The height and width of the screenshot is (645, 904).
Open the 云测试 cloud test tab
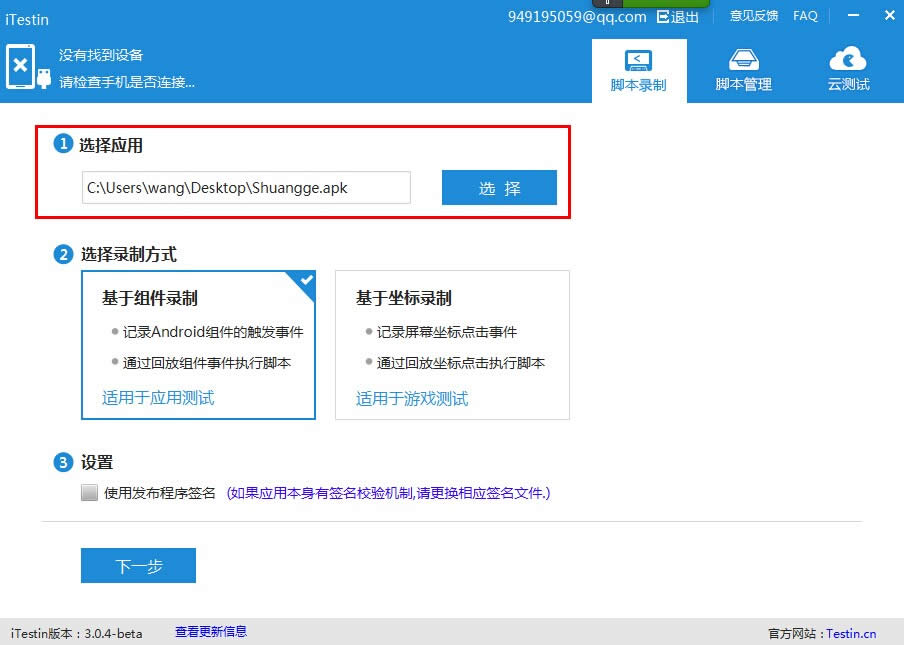click(x=848, y=71)
